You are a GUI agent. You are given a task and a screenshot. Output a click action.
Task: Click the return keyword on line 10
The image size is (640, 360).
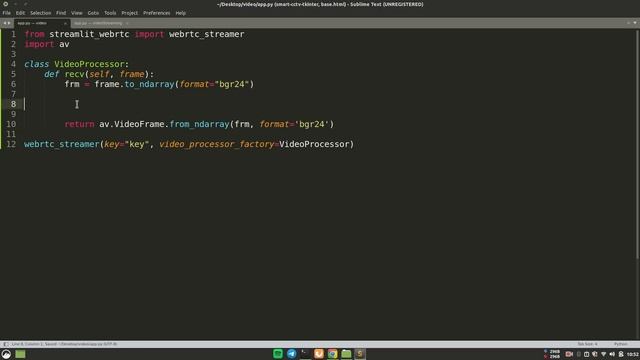click(x=79, y=124)
